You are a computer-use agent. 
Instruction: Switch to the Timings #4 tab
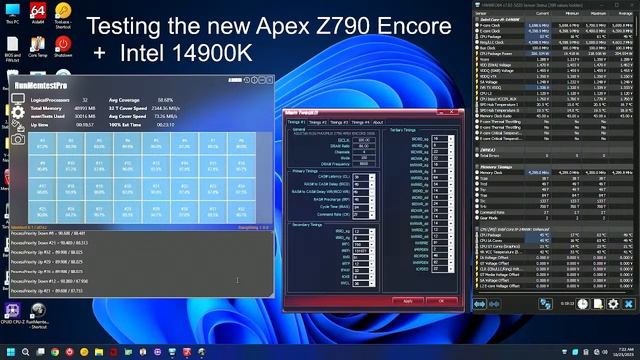(x=360, y=122)
